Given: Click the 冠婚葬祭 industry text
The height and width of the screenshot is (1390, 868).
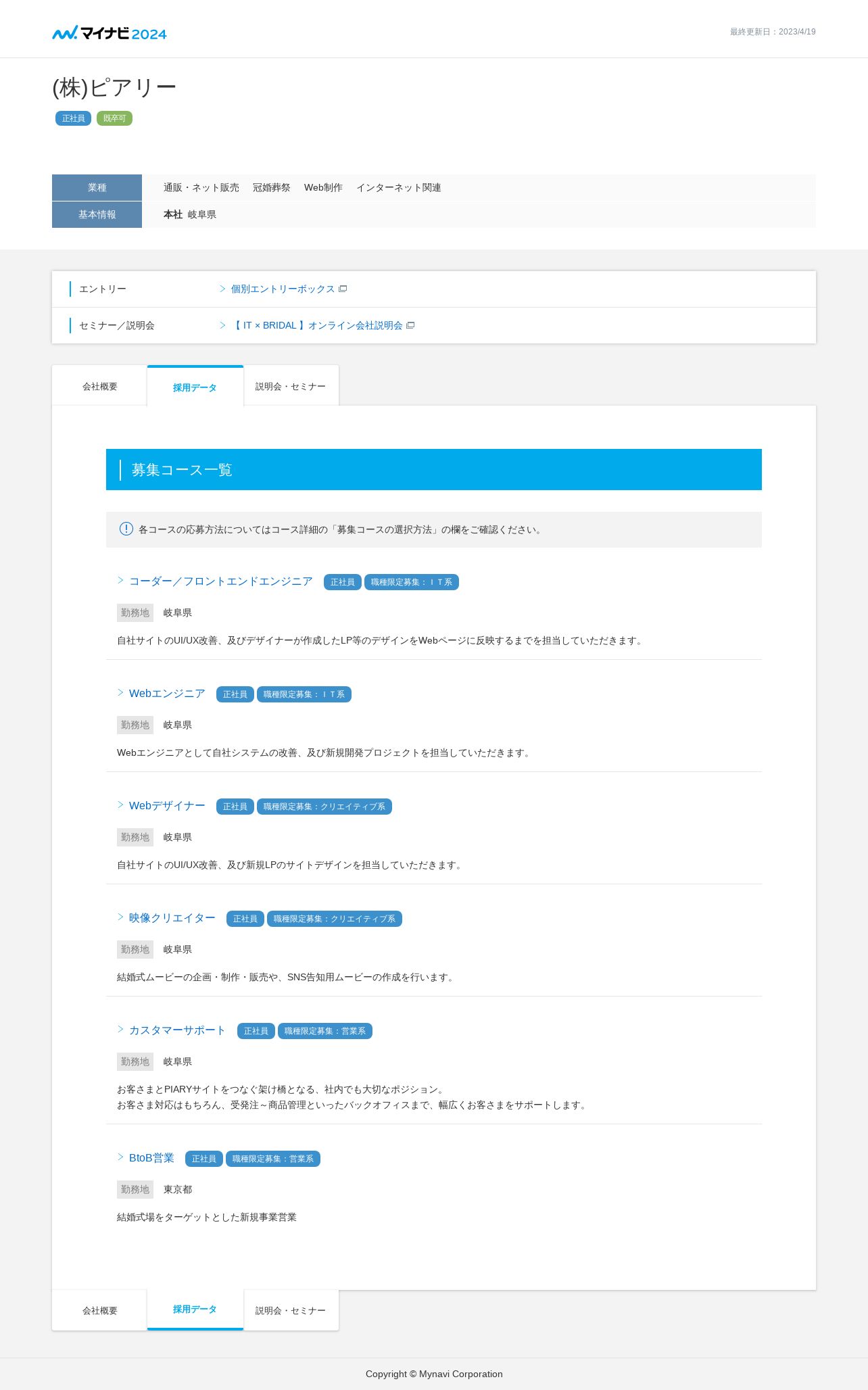Looking at the screenshot, I should point(272,187).
